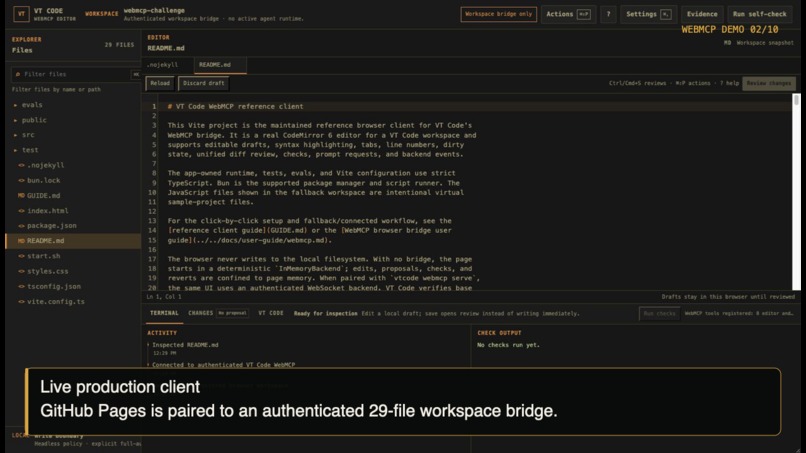Click the start.sh file code icon
The image size is (806, 453).
click(x=22, y=256)
